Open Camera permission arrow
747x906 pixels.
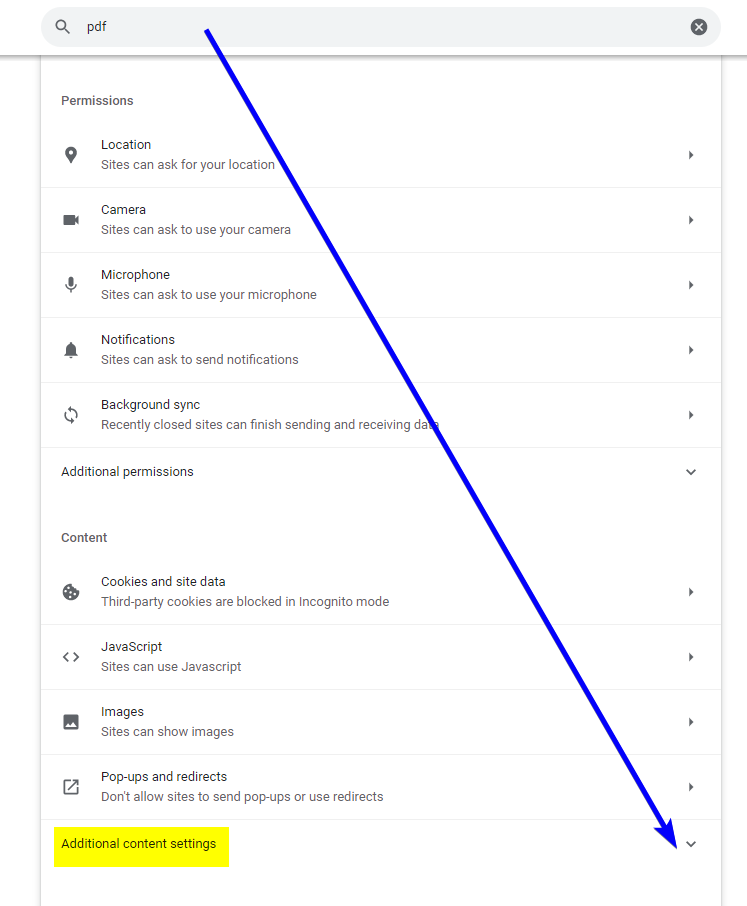pyautogui.click(x=690, y=220)
